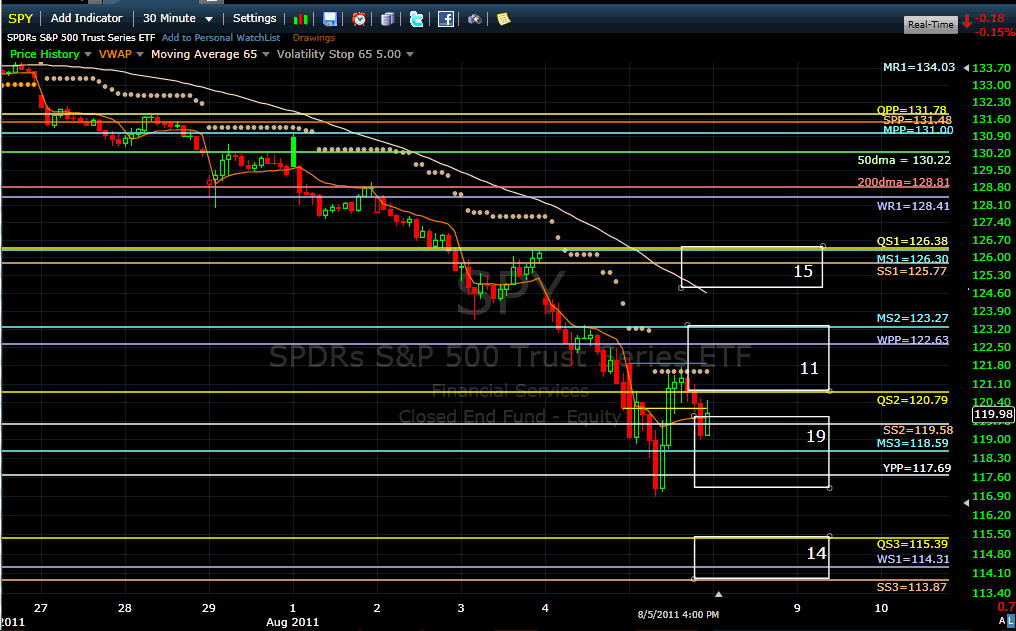
Task: Click the small triangle marker under the time axis
Action: tap(718, 593)
